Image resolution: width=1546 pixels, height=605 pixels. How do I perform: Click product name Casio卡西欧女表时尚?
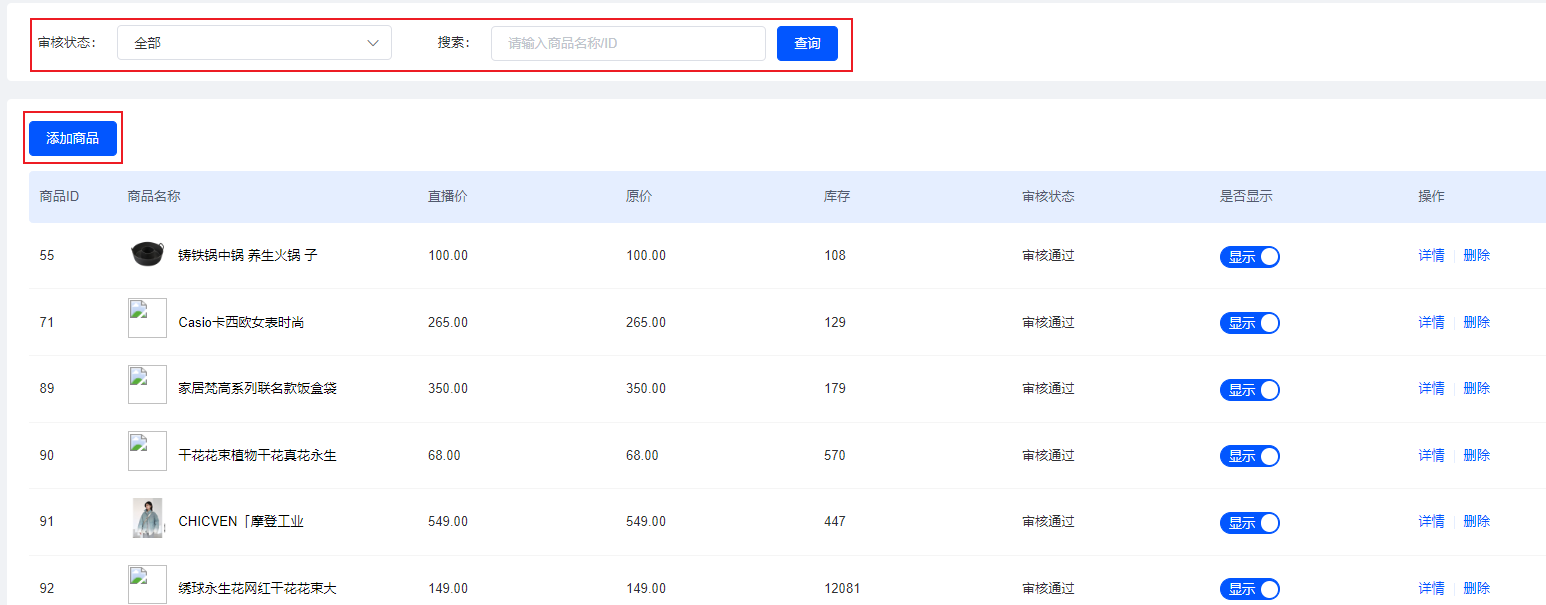(x=241, y=322)
